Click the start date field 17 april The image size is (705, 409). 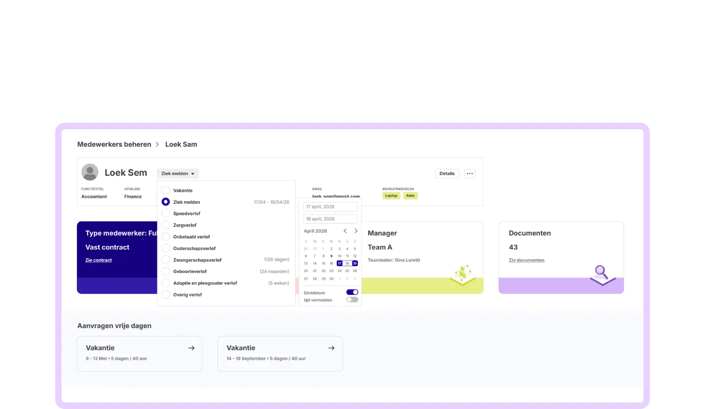tap(330, 207)
